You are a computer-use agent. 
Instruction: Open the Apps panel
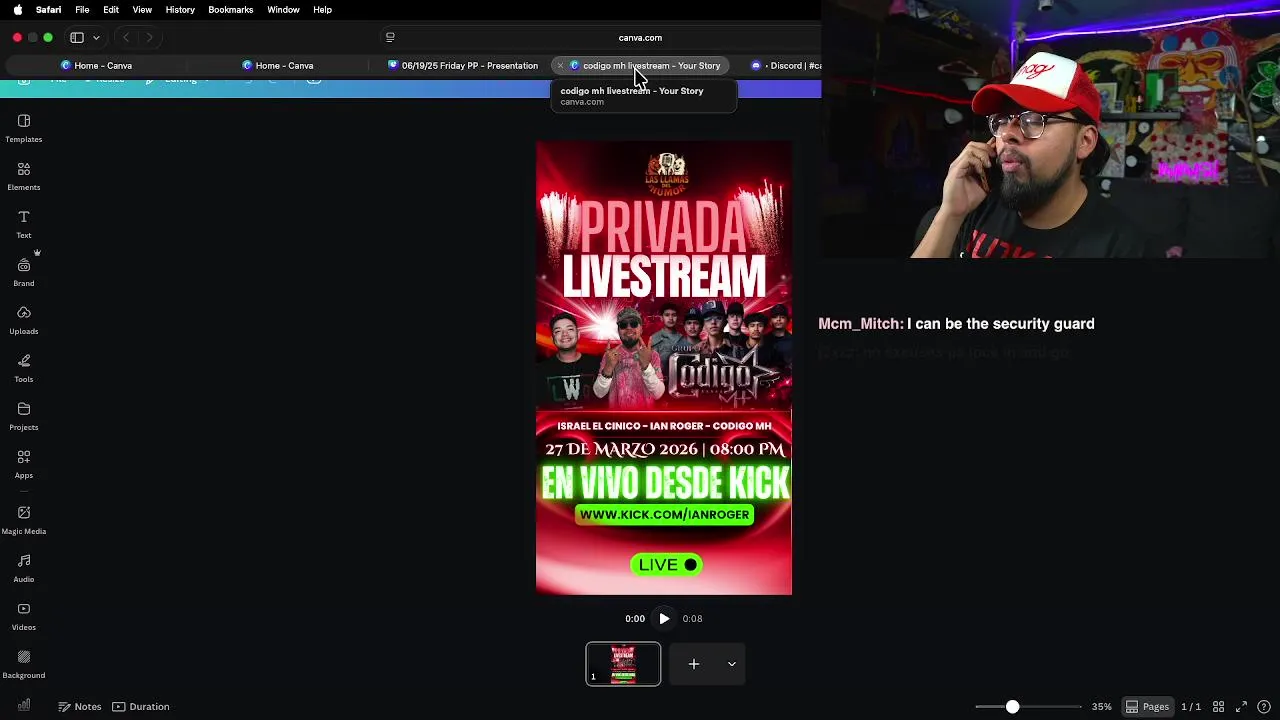24,464
